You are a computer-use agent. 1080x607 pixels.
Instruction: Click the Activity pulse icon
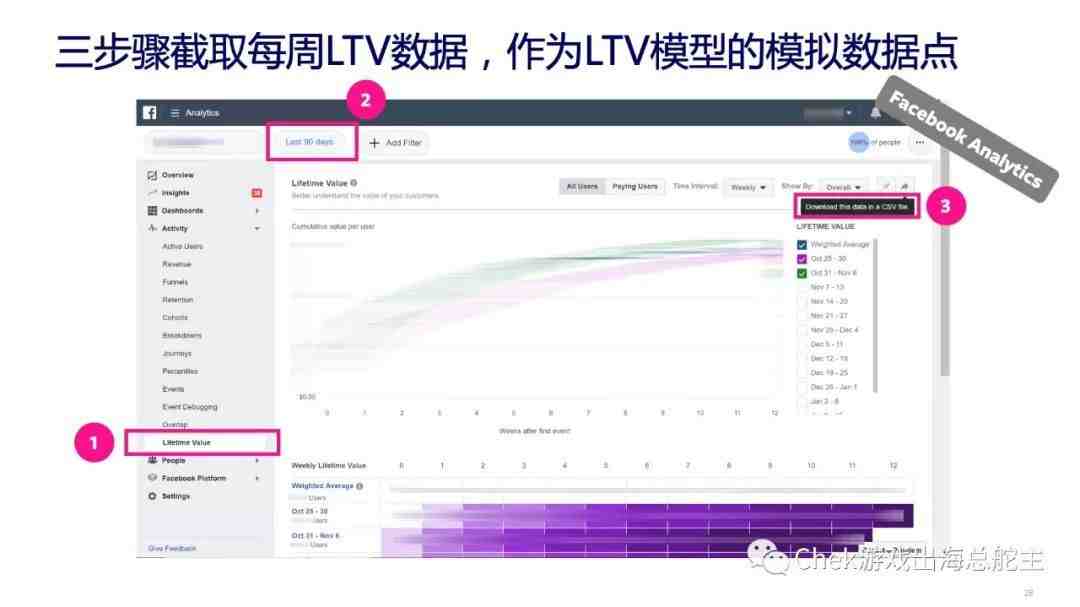152,228
